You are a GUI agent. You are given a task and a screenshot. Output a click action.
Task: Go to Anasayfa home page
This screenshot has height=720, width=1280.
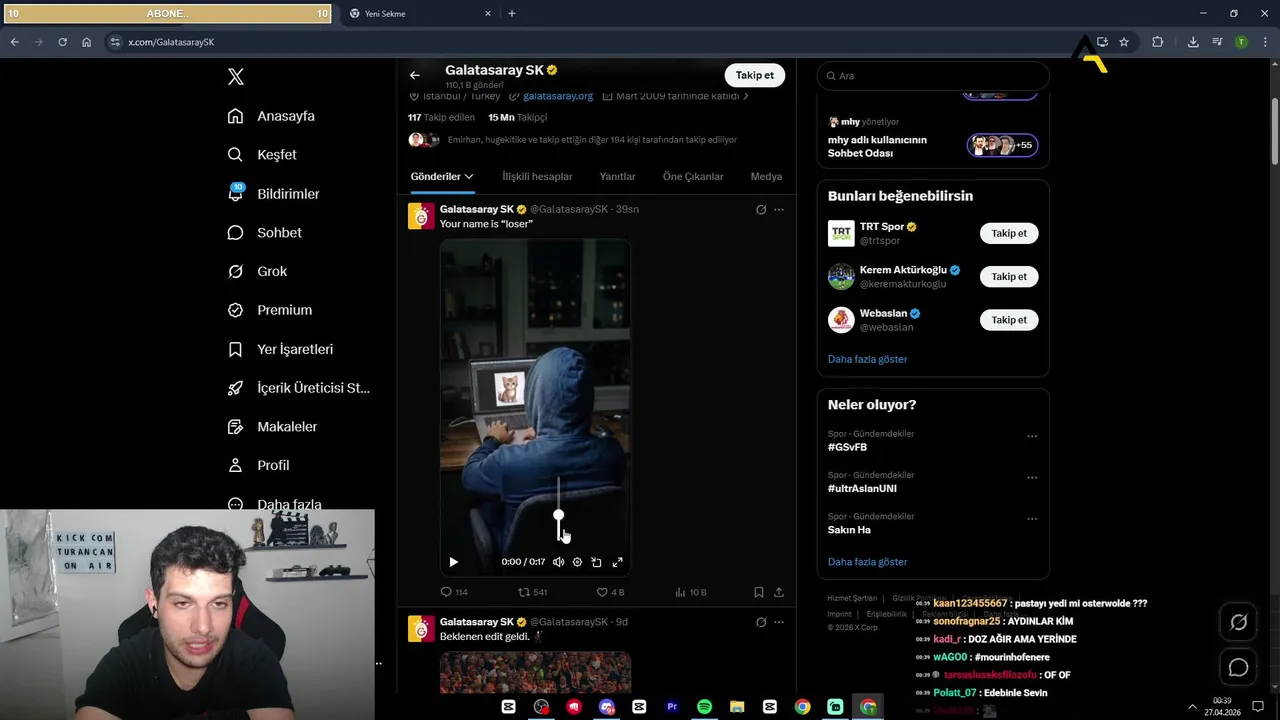pyautogui.click(x=271, y=116)
